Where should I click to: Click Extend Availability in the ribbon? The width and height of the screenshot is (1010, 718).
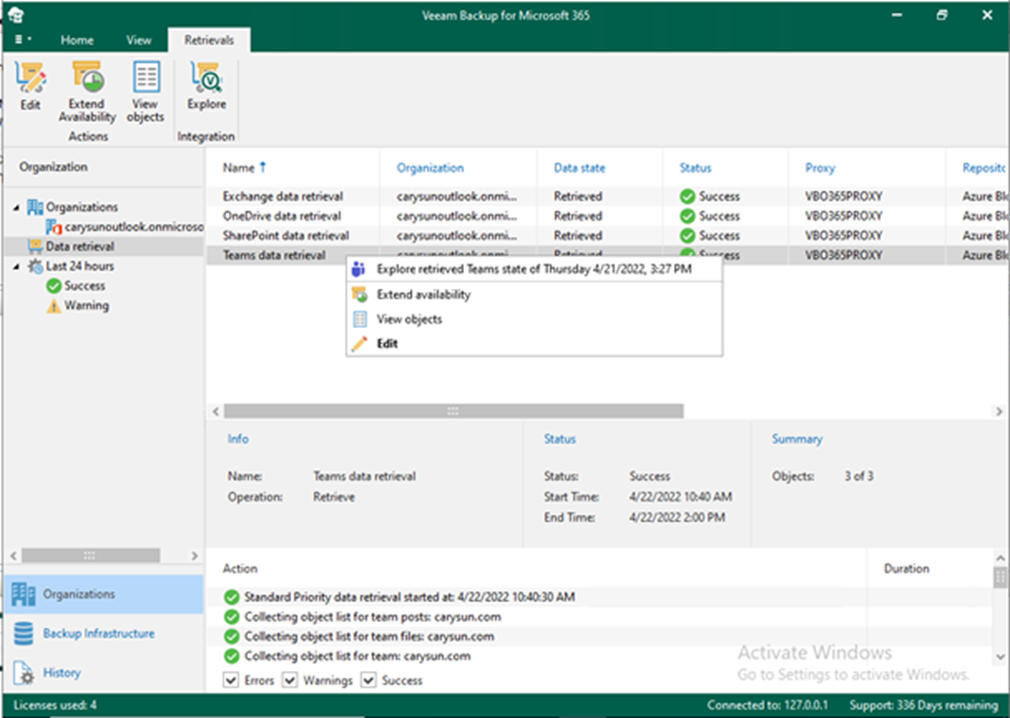87,92
